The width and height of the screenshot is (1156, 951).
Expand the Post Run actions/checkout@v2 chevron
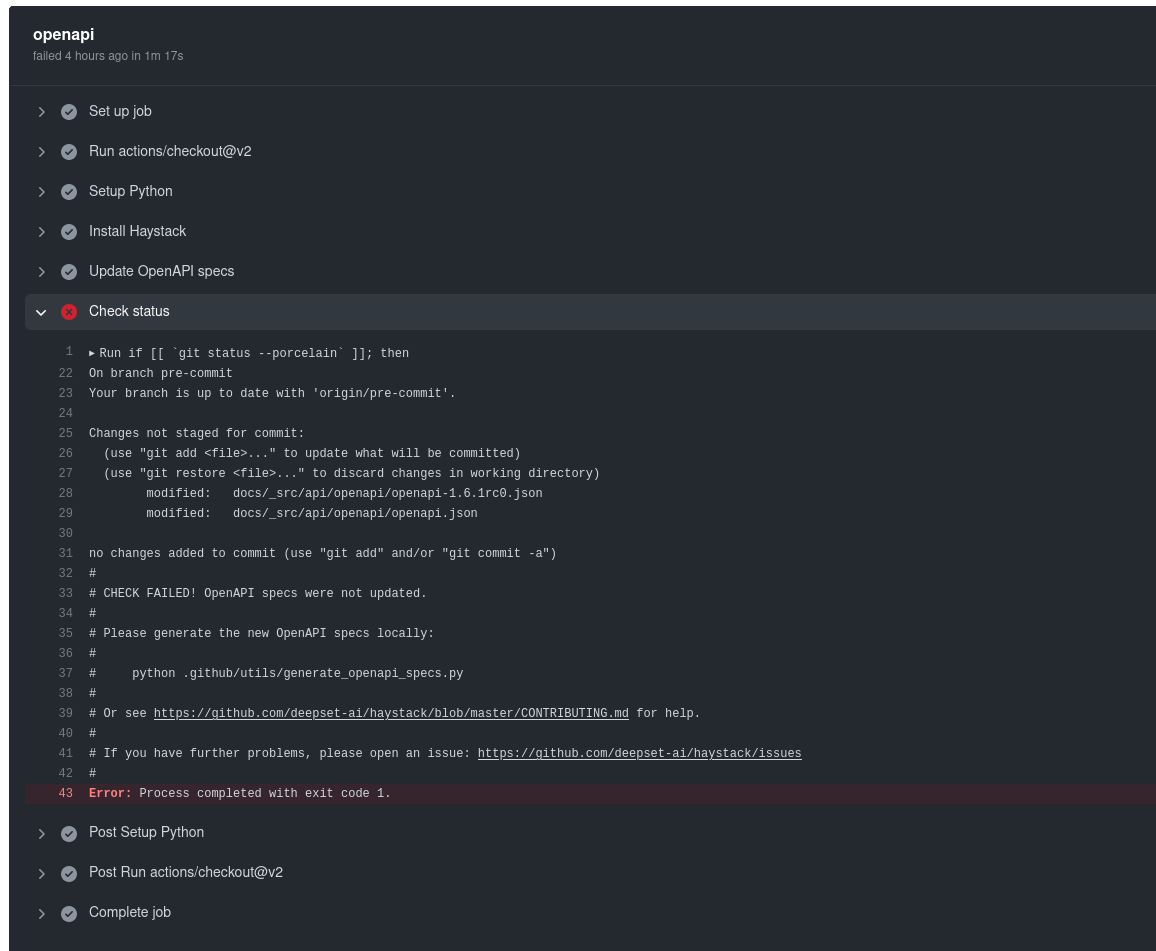[x=41, y=873]
